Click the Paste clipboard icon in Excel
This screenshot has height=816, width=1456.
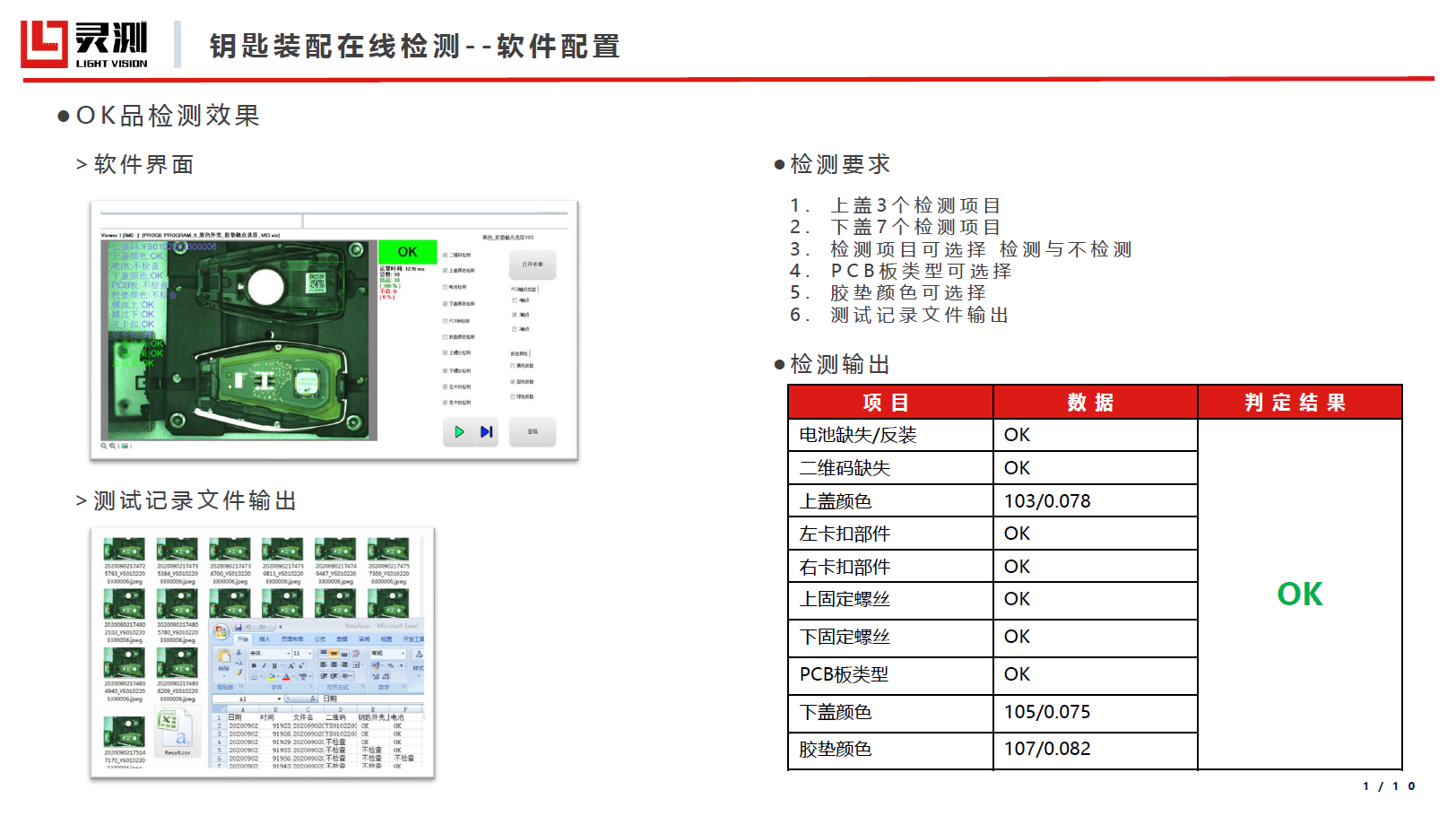click(x=224, y=658)
